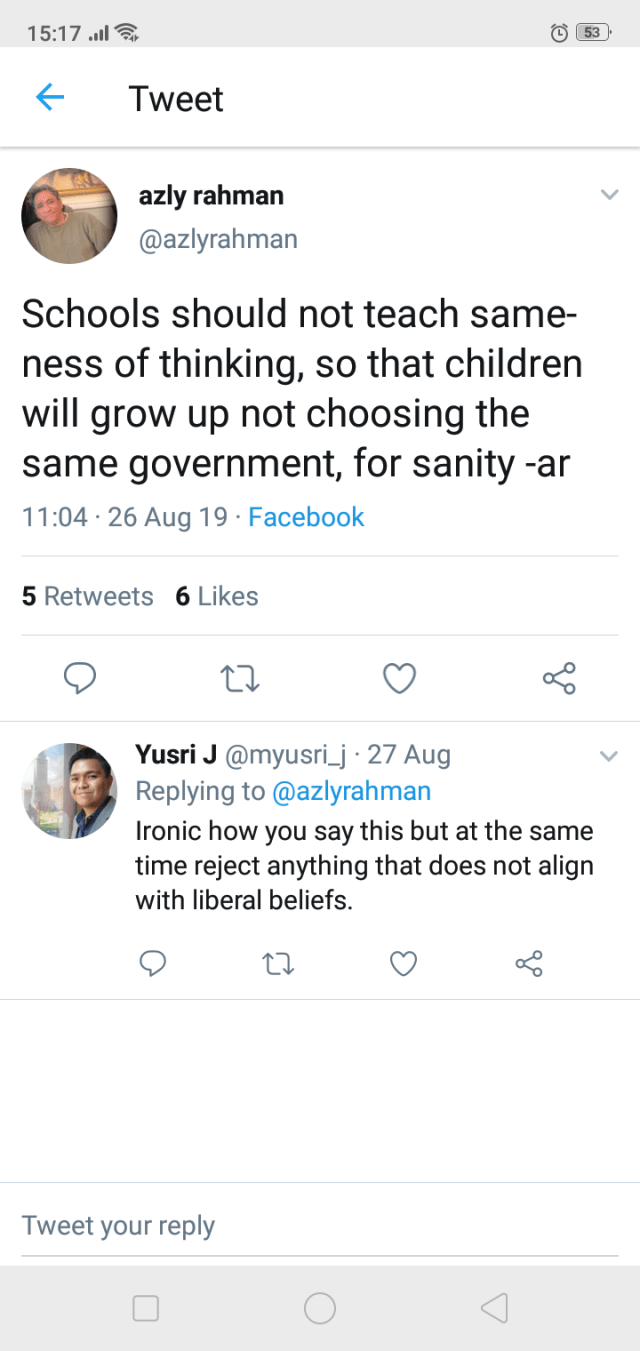The image size is (640, 1351).
Task: Like Yusri J's reply
Action: (402, 963)
